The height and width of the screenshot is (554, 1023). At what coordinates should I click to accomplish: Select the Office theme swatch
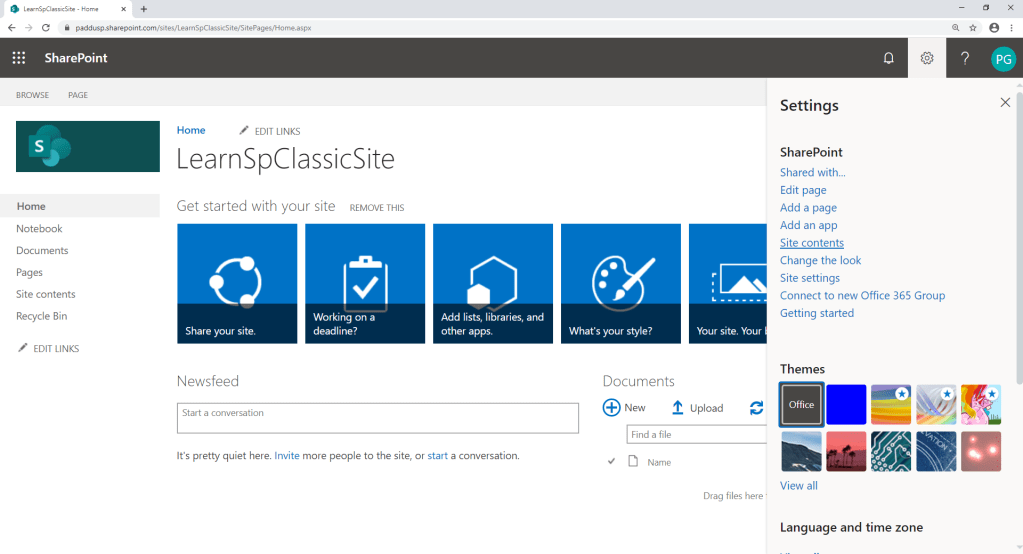click(801, 404)
